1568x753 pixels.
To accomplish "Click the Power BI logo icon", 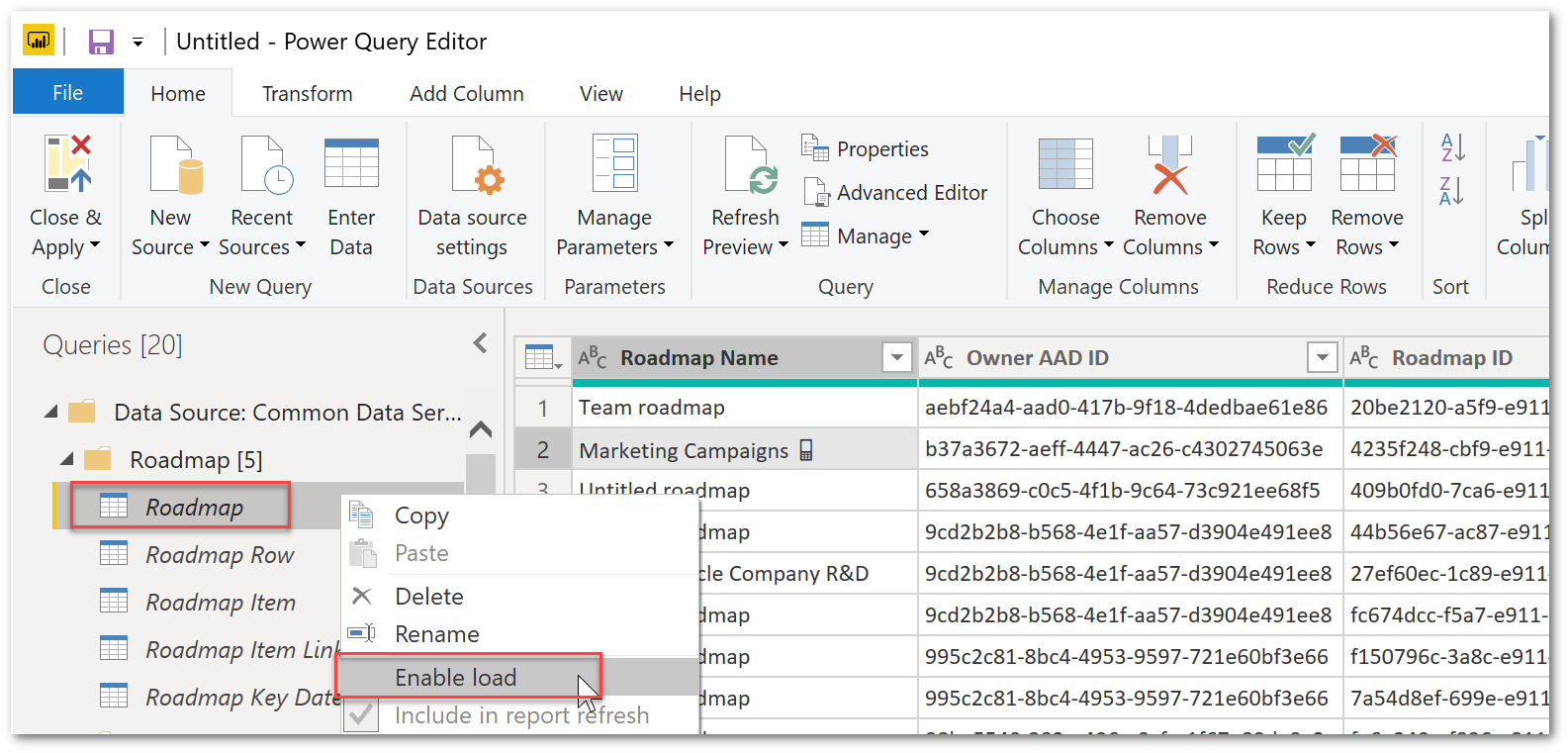I will (x=39, y=41).
